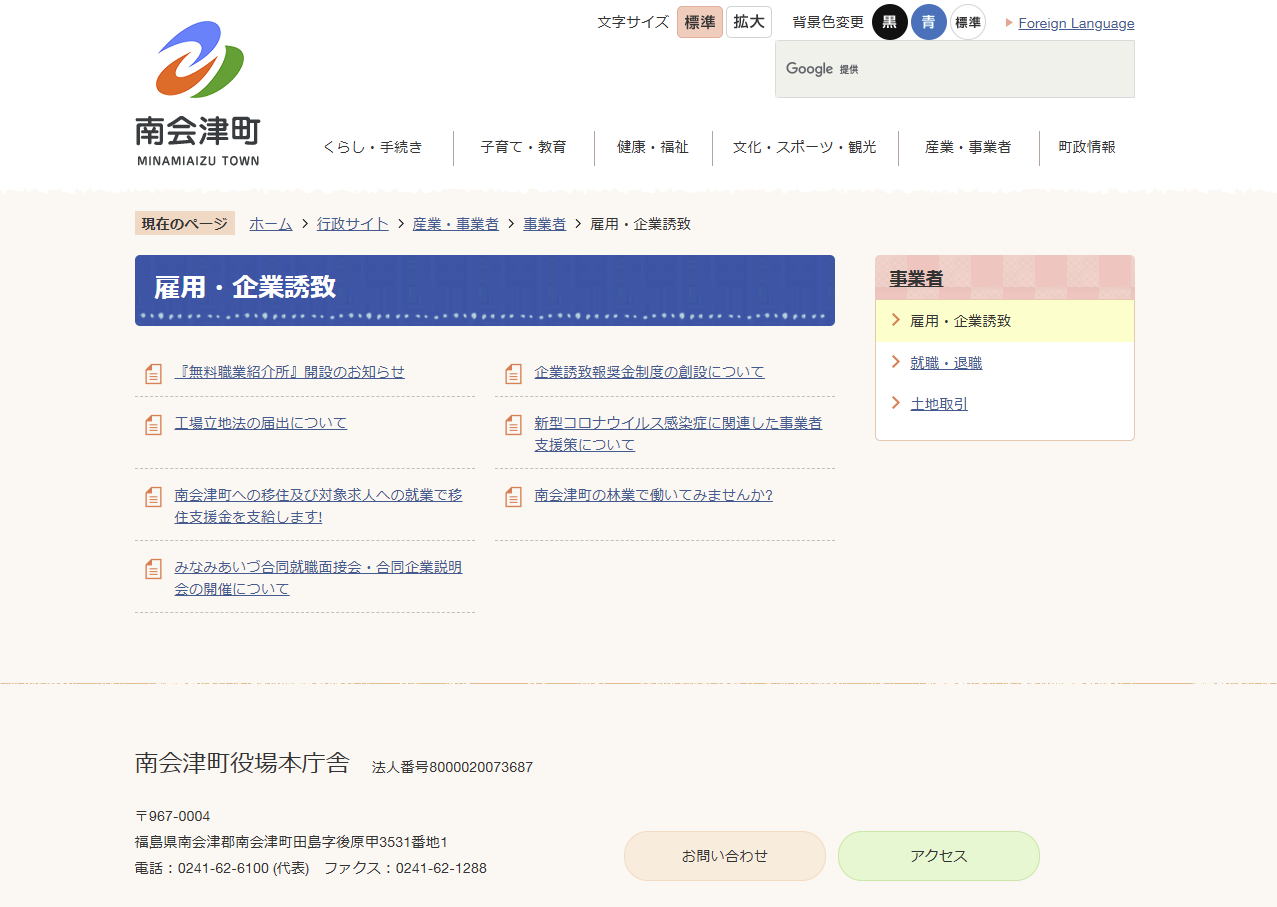Set text size to 拡大
Viewport: 1277px width, 907px height.
point(749,22)
